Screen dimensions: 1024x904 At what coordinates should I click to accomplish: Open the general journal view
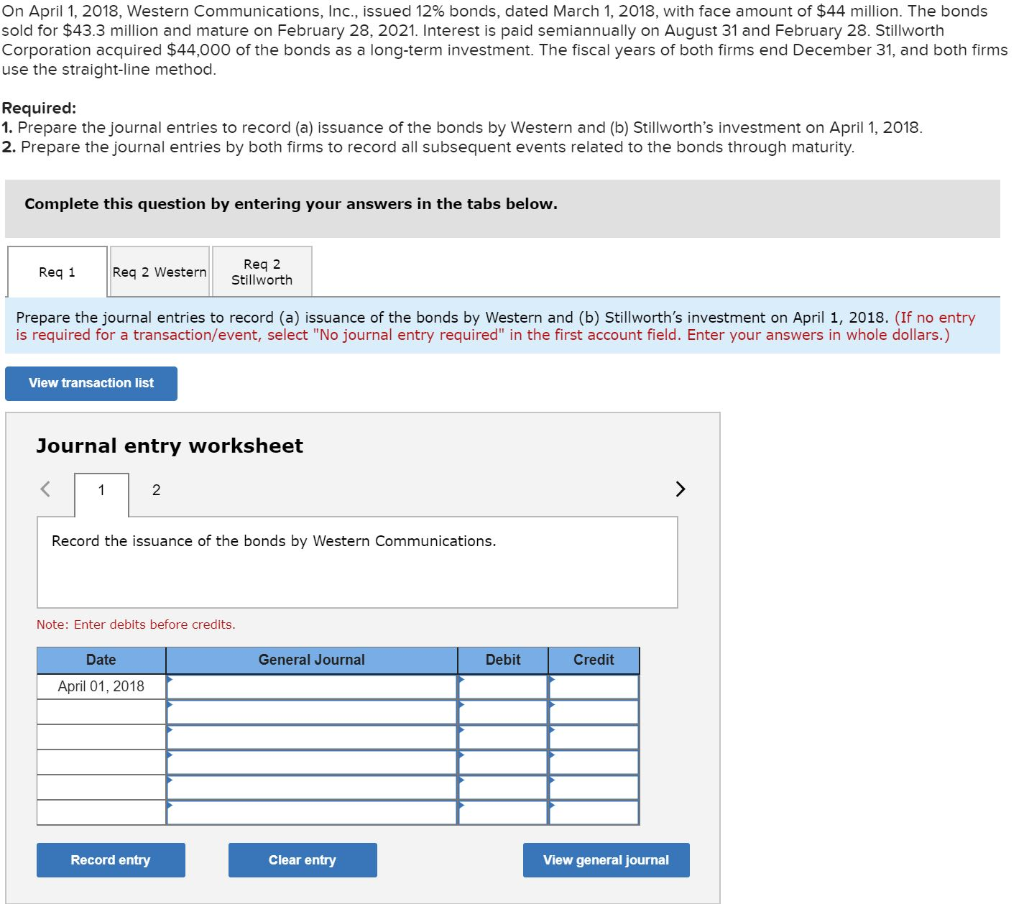click(x=606, y=860)
